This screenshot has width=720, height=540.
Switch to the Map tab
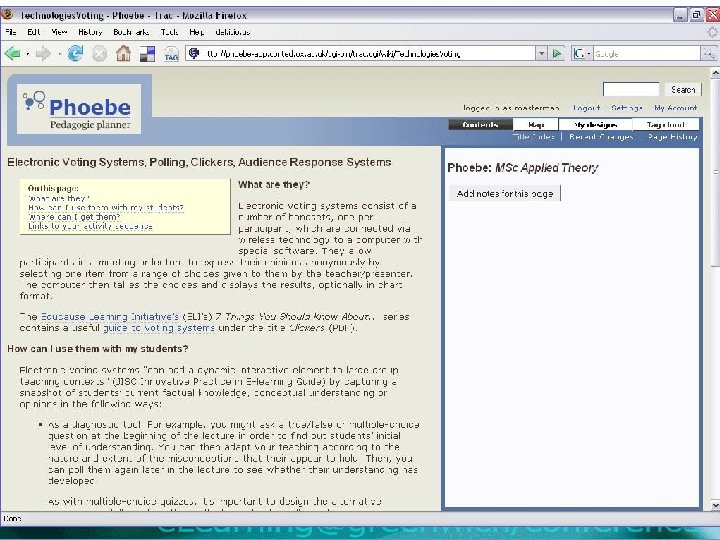pos(536,124)
